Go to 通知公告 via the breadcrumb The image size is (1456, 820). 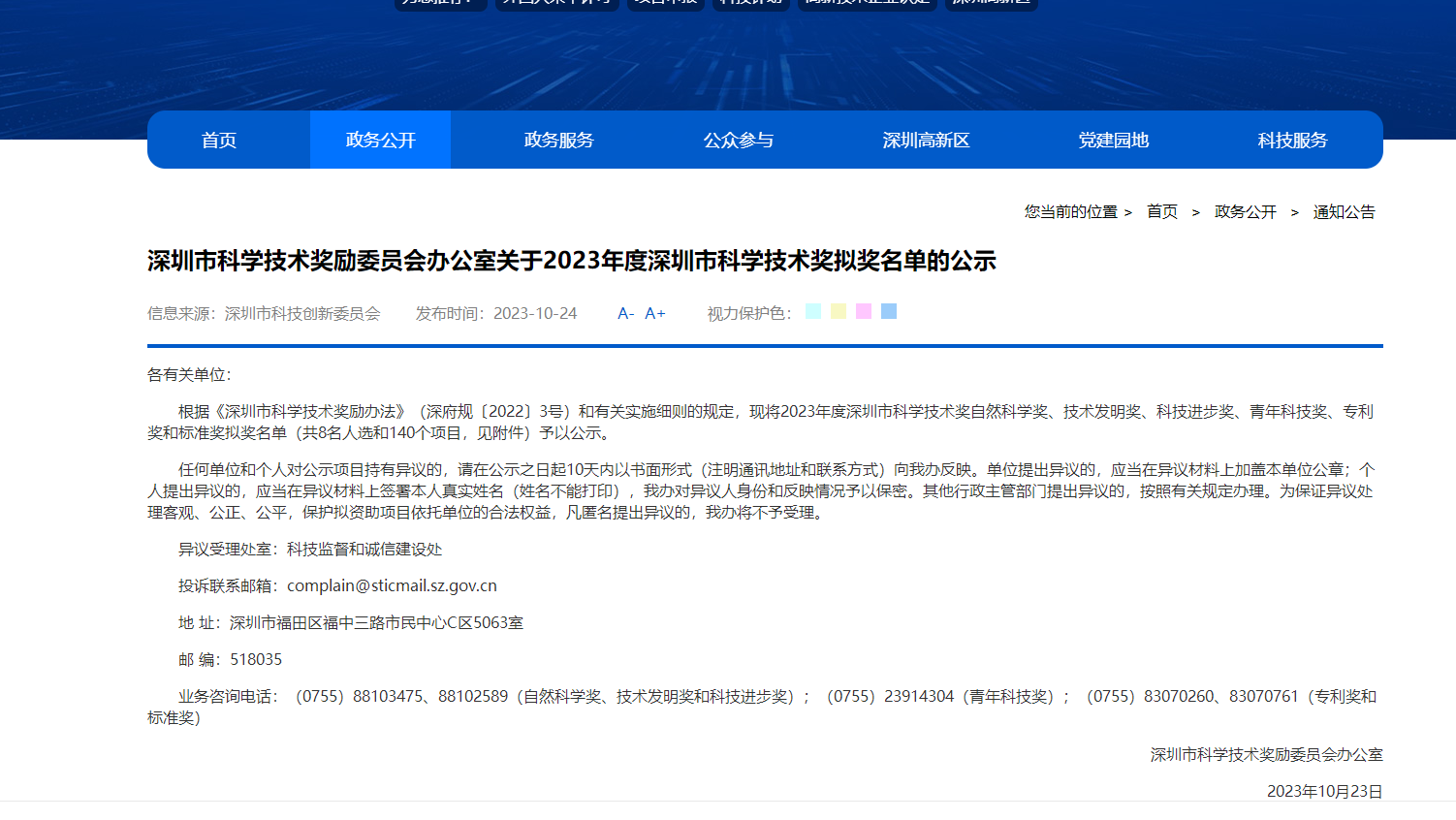coord(1344,211)
